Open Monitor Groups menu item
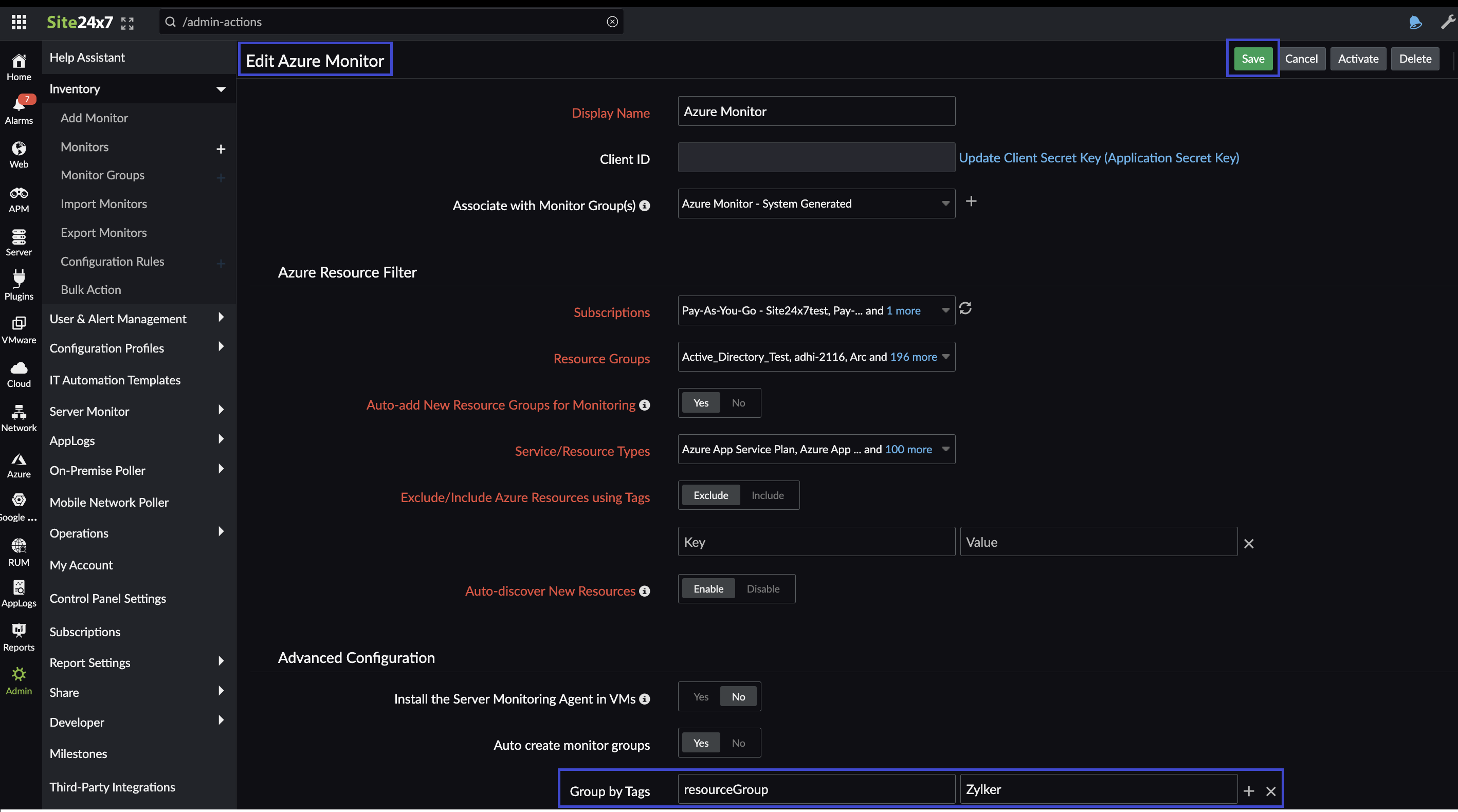The width and height of the screenshot is (1458, 812). 102,175
